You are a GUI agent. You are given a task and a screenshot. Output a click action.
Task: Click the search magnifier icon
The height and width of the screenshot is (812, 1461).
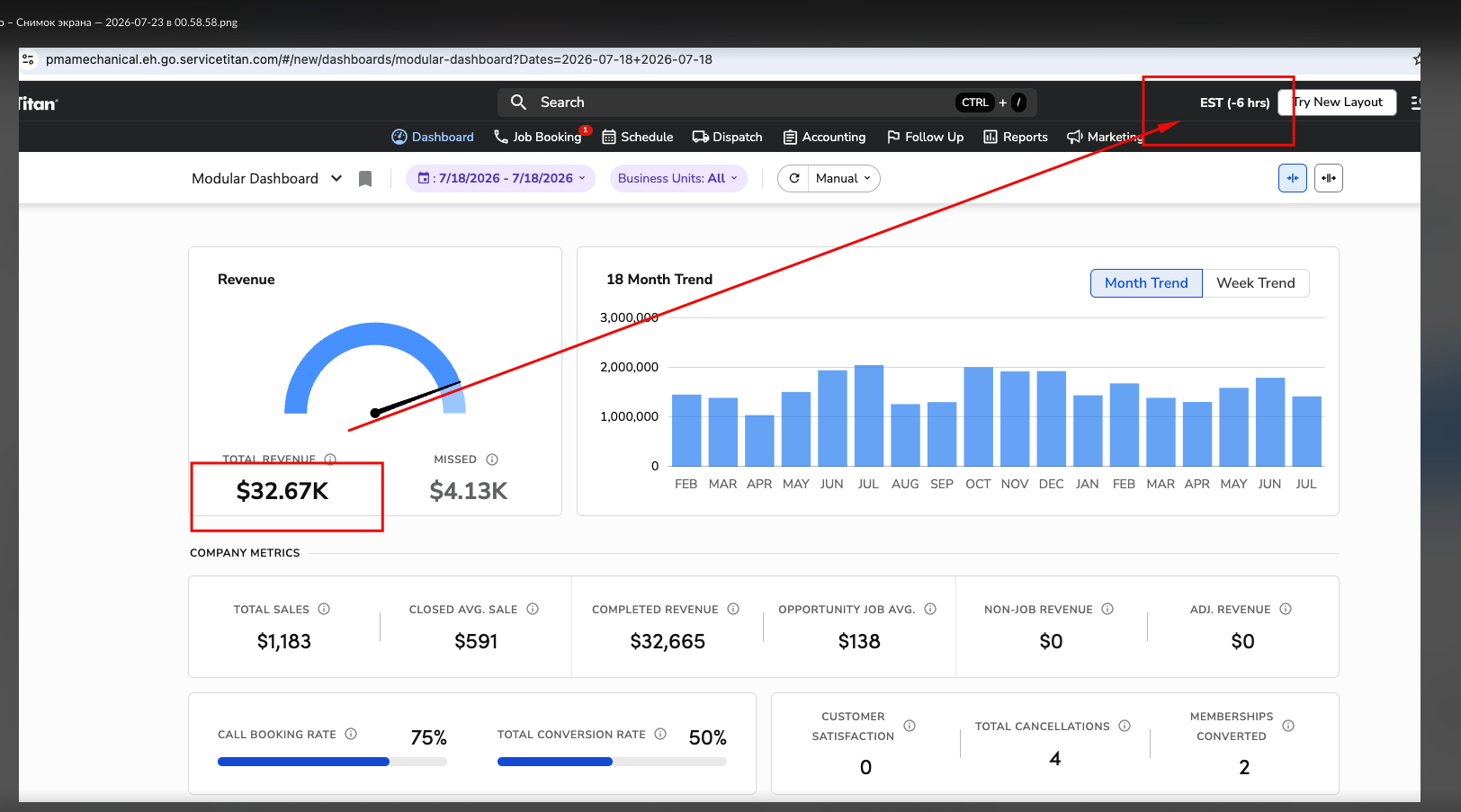(518, 103)
